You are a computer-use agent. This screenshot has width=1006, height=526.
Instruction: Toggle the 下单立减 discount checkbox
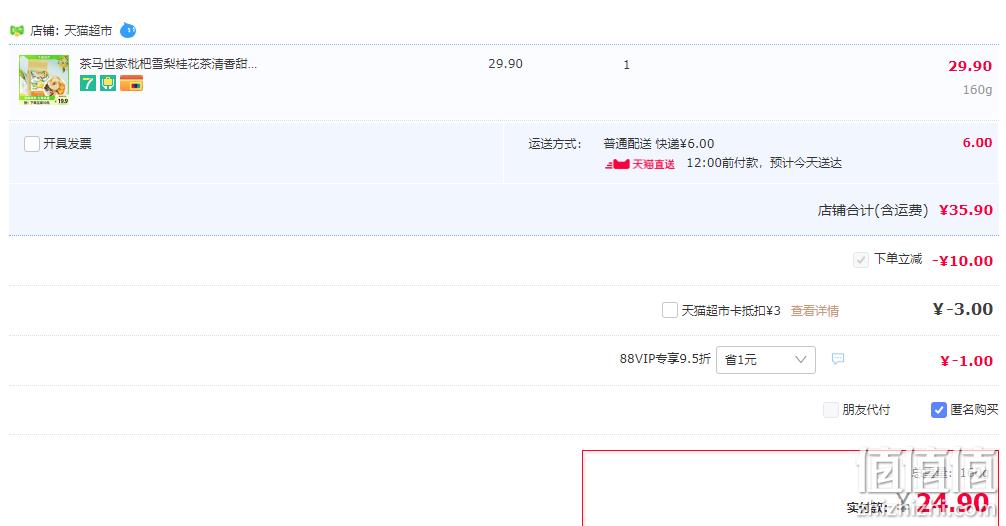[x=860, y=260]
